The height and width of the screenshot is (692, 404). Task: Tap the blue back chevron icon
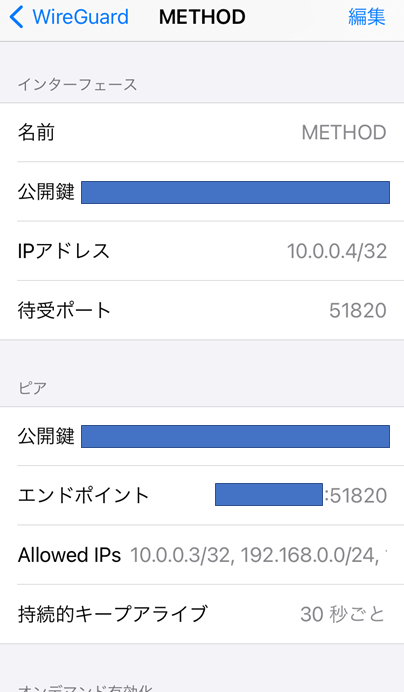(16, 17)
